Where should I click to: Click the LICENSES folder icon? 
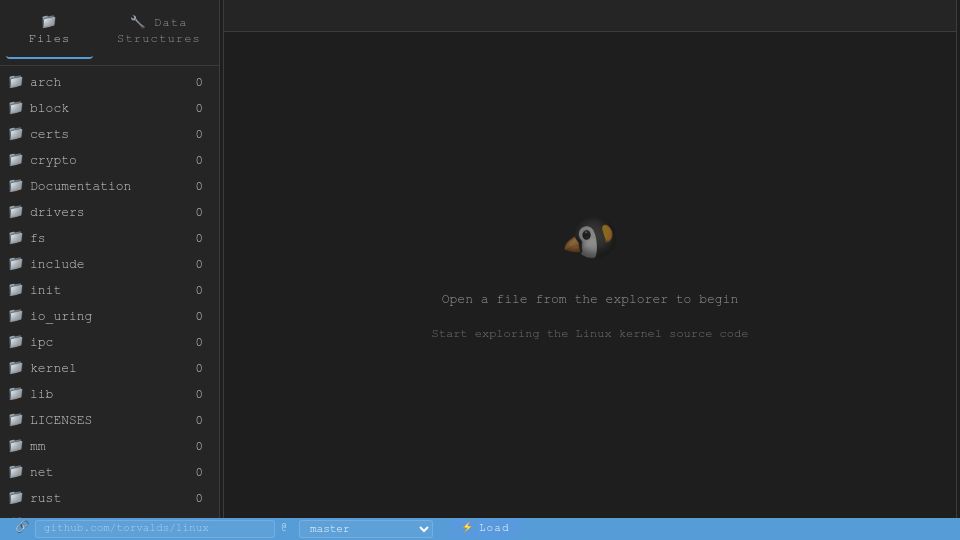[x=16, y=420]
